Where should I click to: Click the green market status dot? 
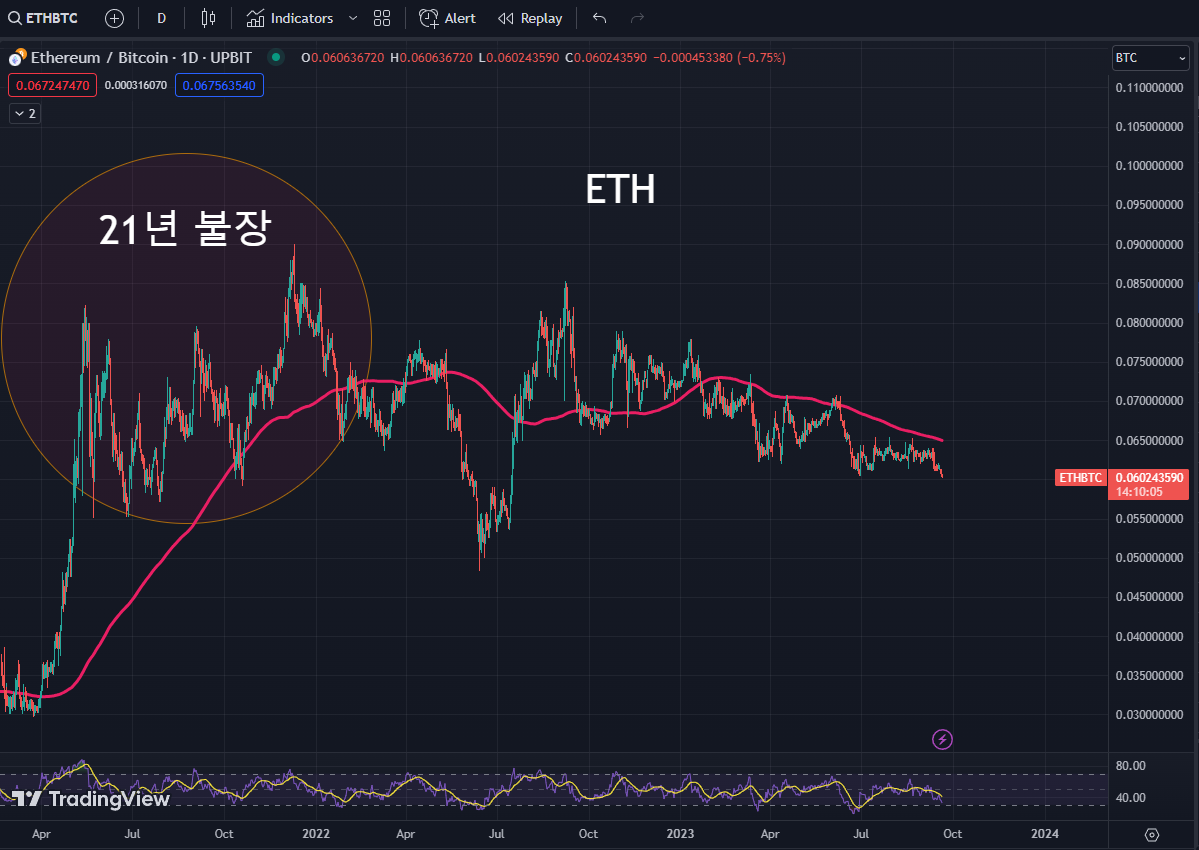276,58
